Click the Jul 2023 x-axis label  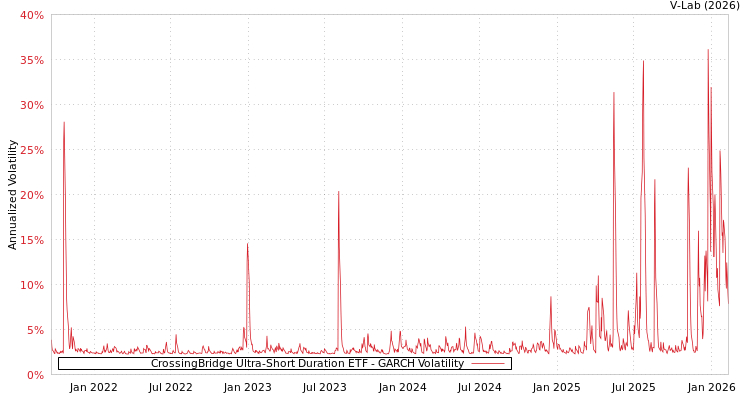[325, 387]
